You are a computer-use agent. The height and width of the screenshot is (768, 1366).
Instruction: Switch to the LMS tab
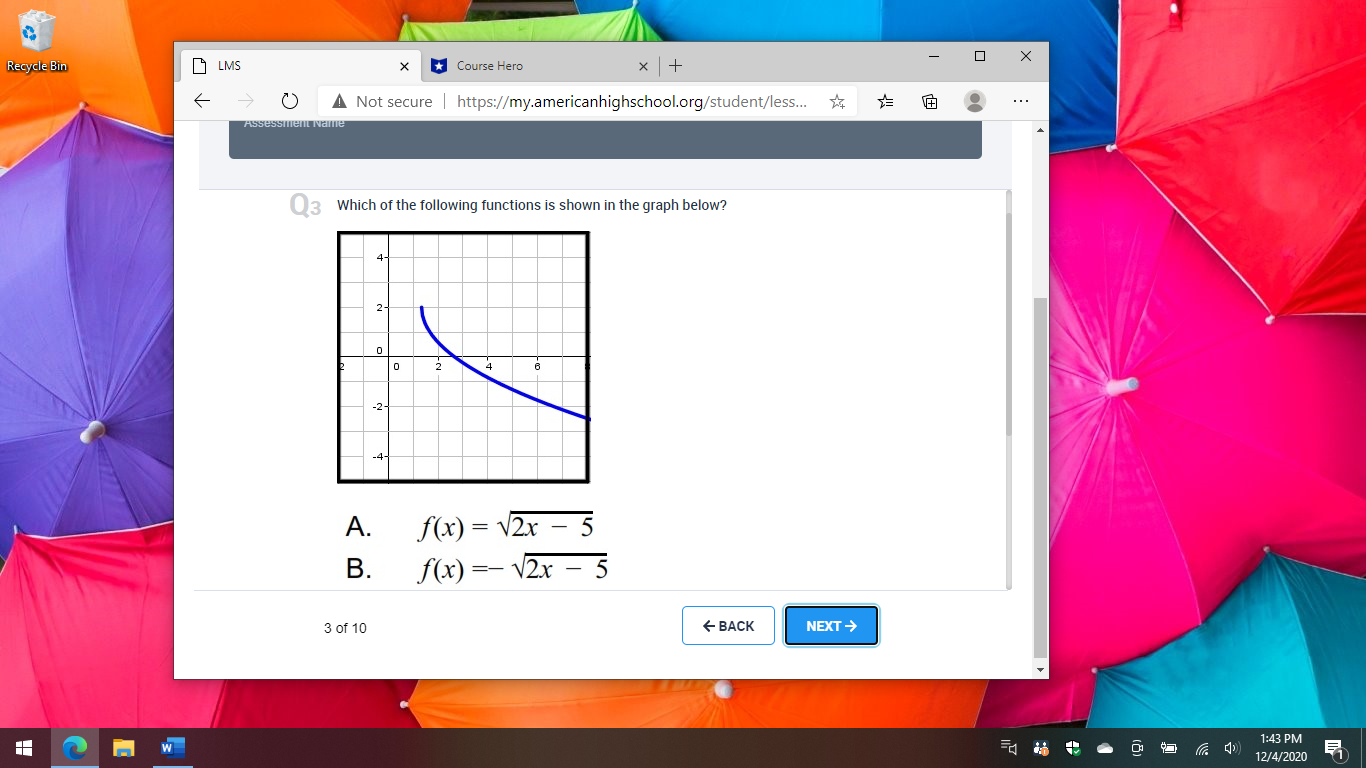click(300, 66)
